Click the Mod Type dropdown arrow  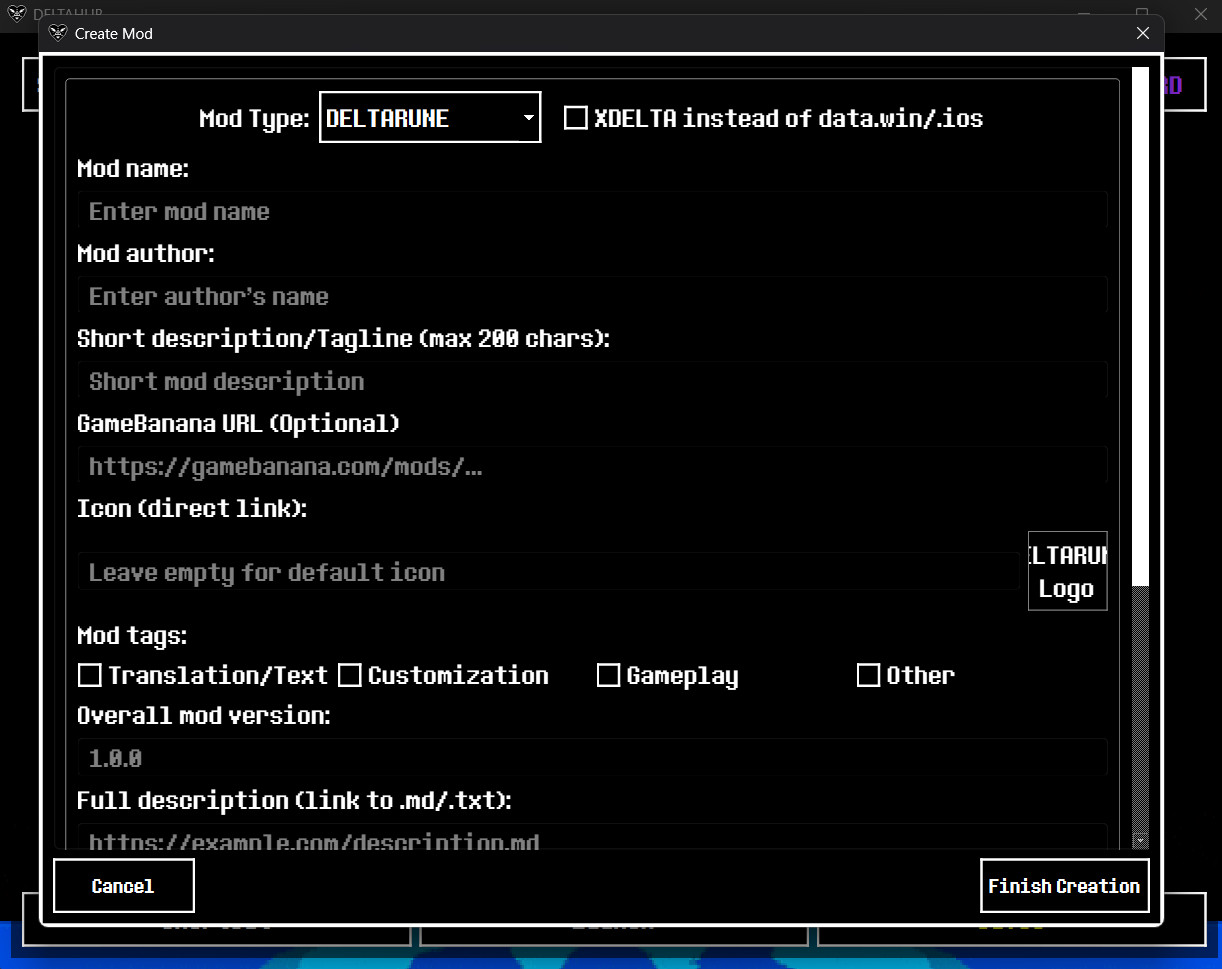point(528,117)
